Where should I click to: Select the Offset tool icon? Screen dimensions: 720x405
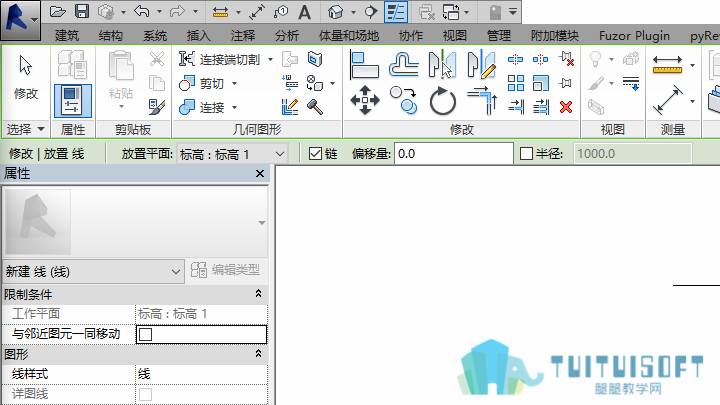pyautogui.click(x=404, y=64)
